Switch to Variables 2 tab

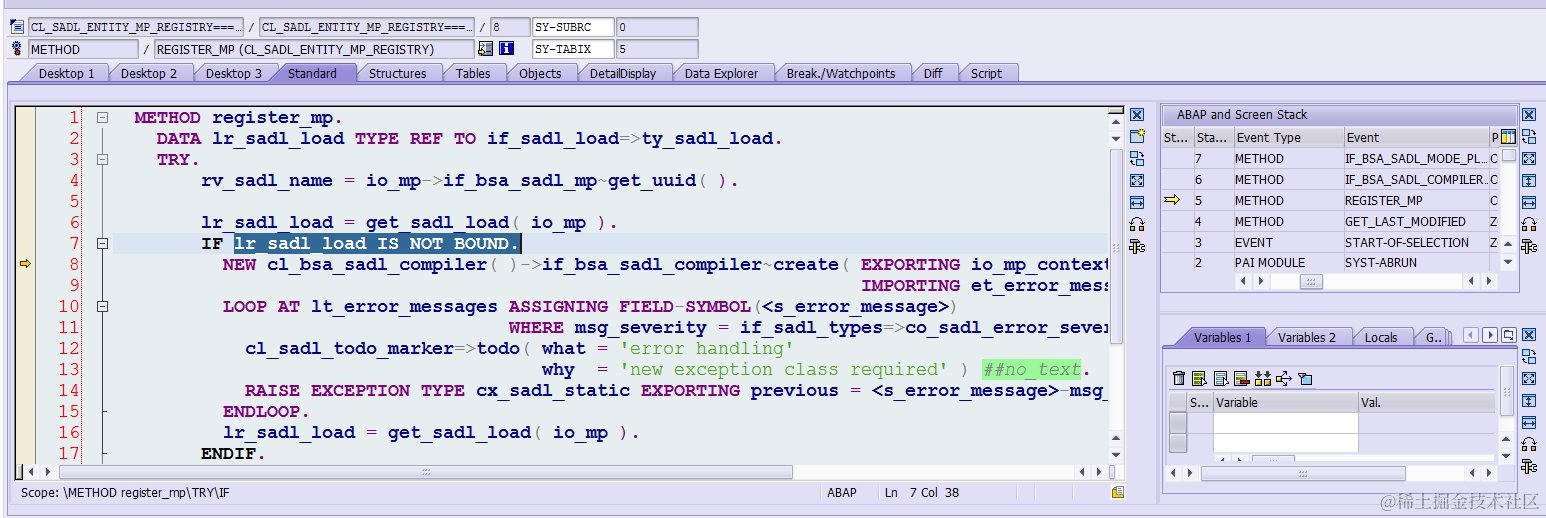pyautogui.click(x=1306, y=337)
